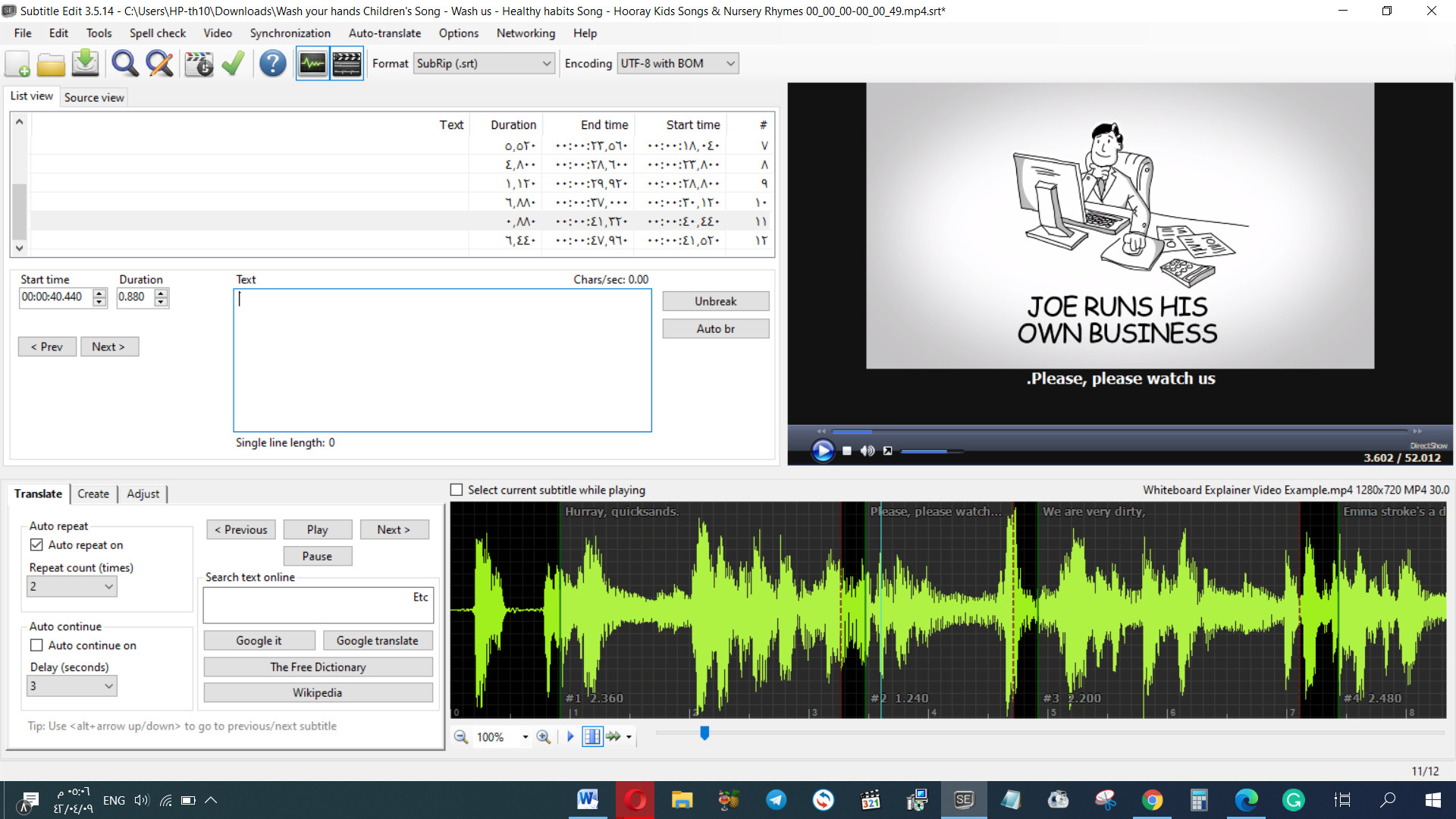Click the Google translate button

click(x=377, y=641)
